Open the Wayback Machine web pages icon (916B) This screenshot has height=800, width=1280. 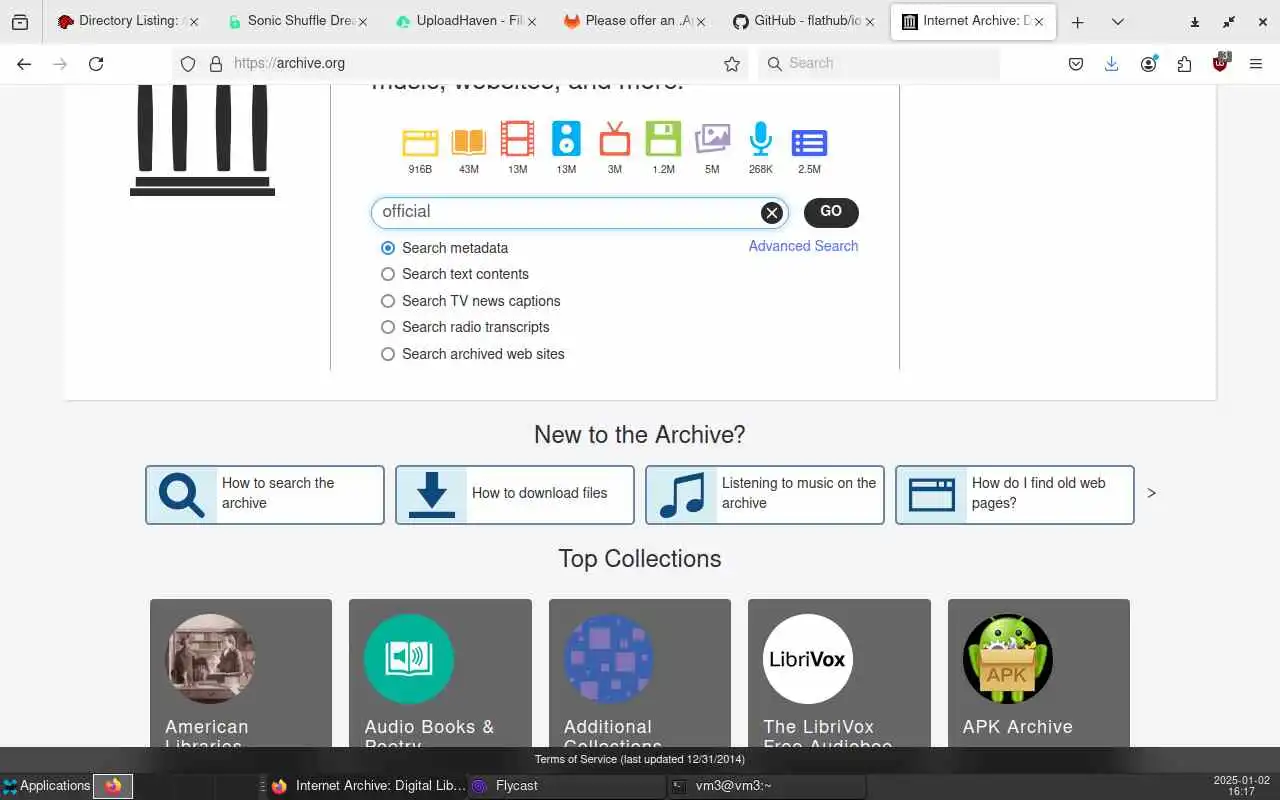(x=420, y=142)
